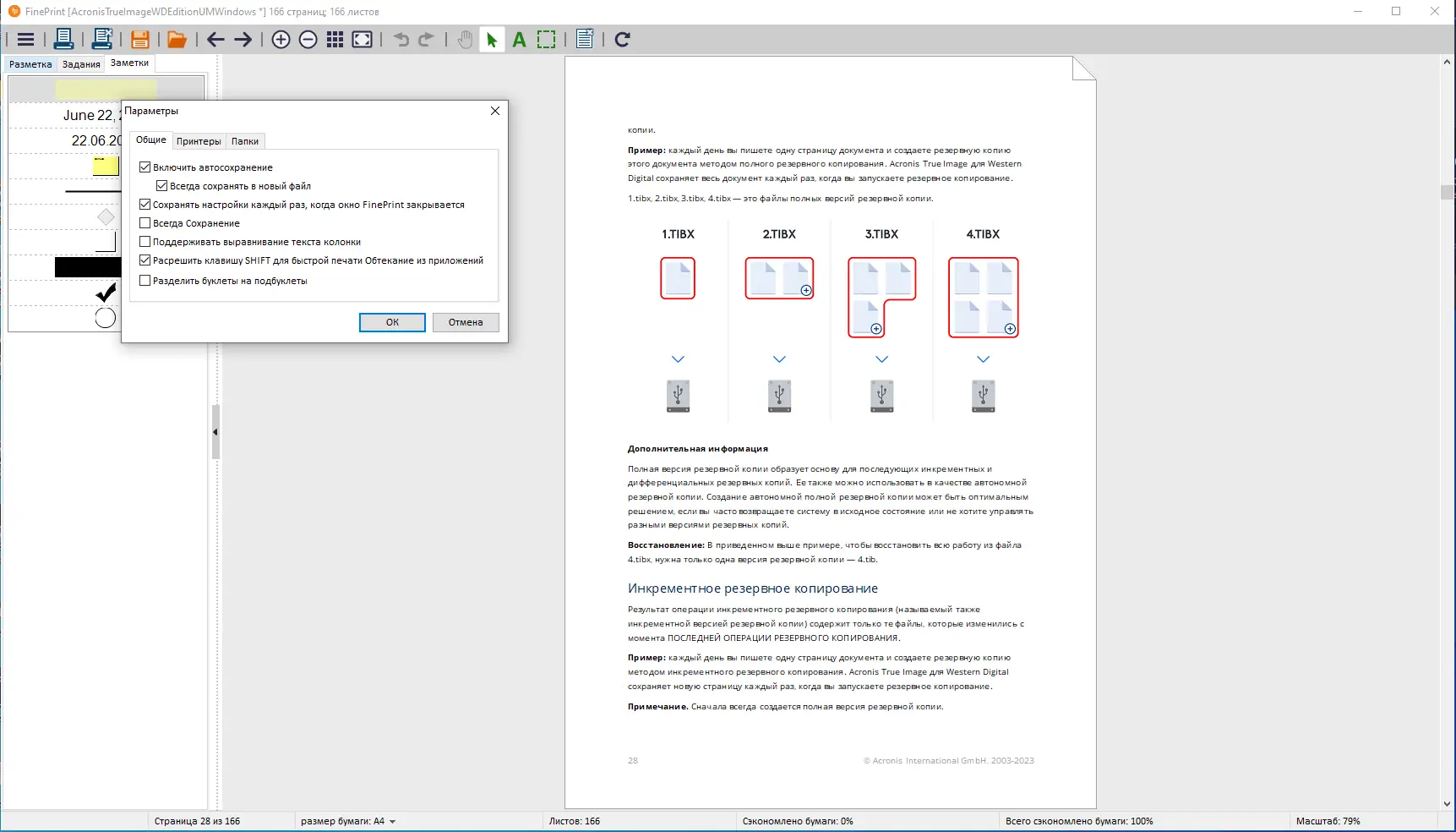The width and height of the screenshot is (1456, 832).
Task: Switch to the 'Папки' tab
Action: coord(245,141)
